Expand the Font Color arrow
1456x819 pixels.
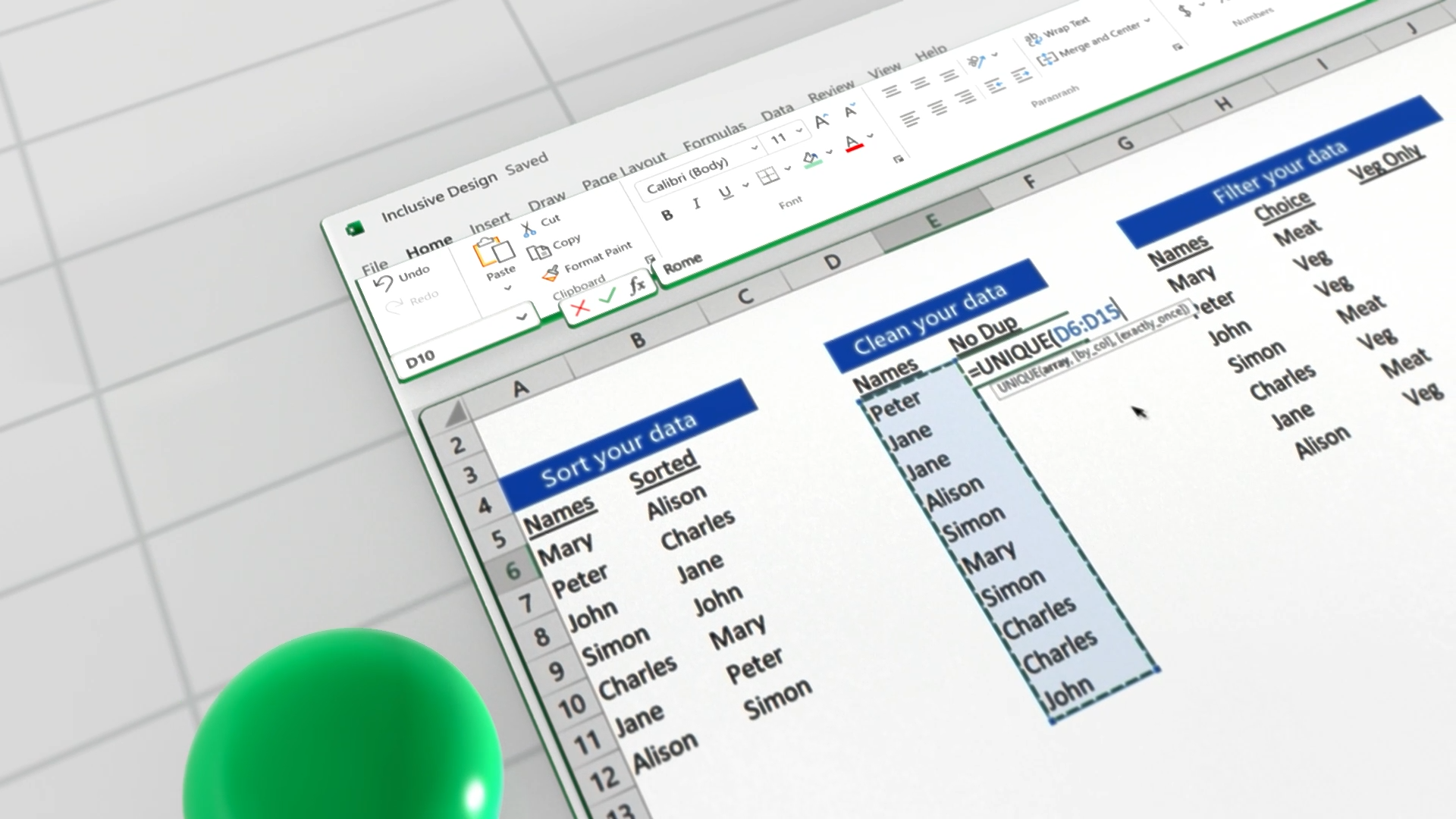click(x=870, y=136)
